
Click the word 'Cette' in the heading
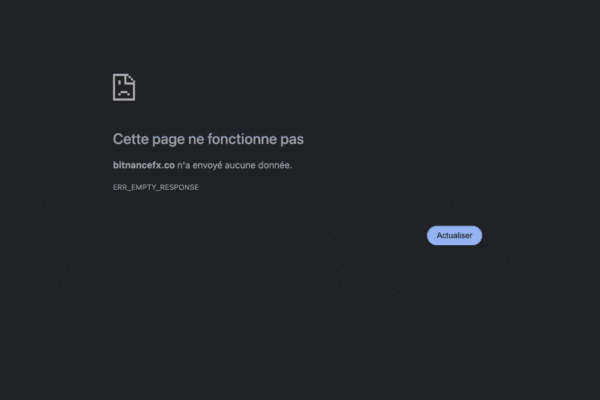[x=130, y=139]
